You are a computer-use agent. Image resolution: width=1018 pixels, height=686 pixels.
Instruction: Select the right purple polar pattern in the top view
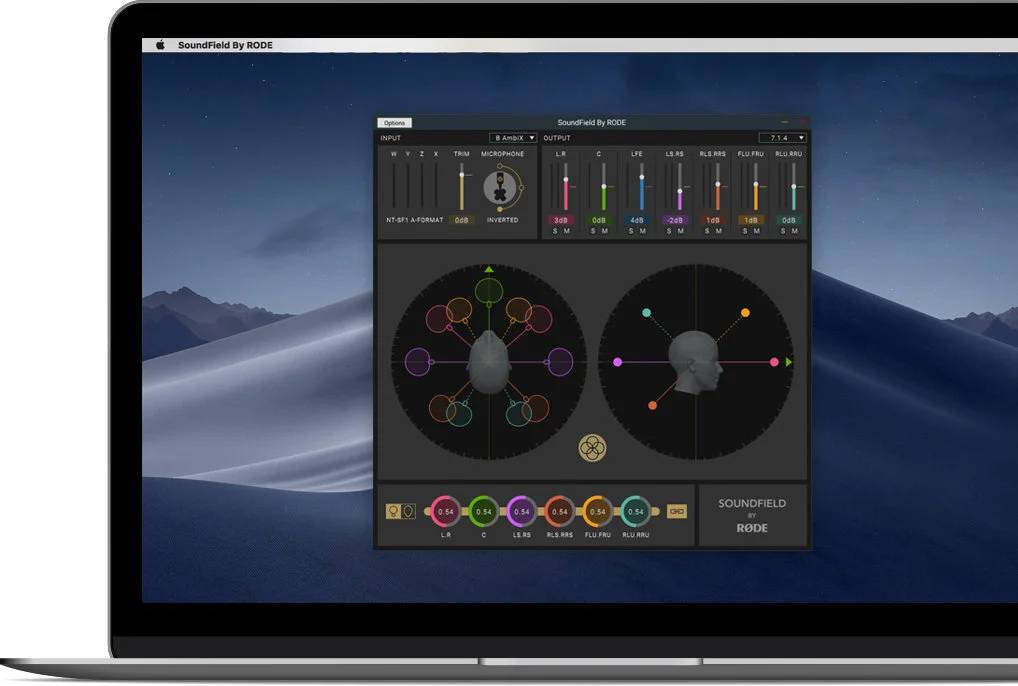click(560, 362)
